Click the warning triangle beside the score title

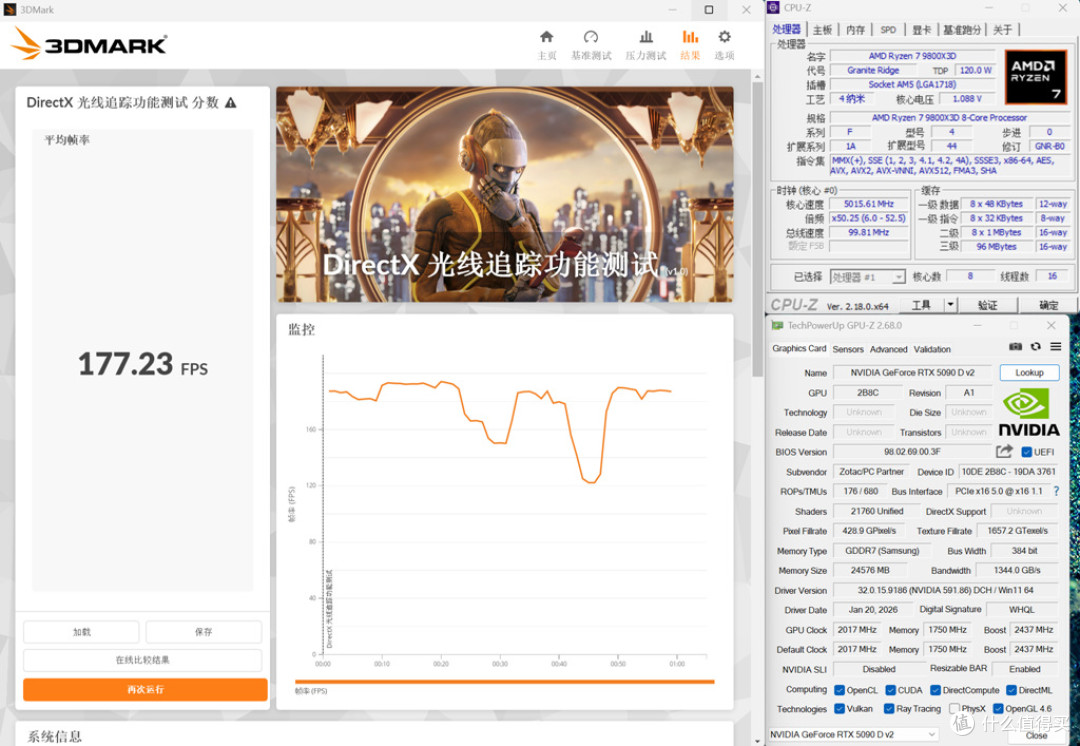(x=231, y=103)
